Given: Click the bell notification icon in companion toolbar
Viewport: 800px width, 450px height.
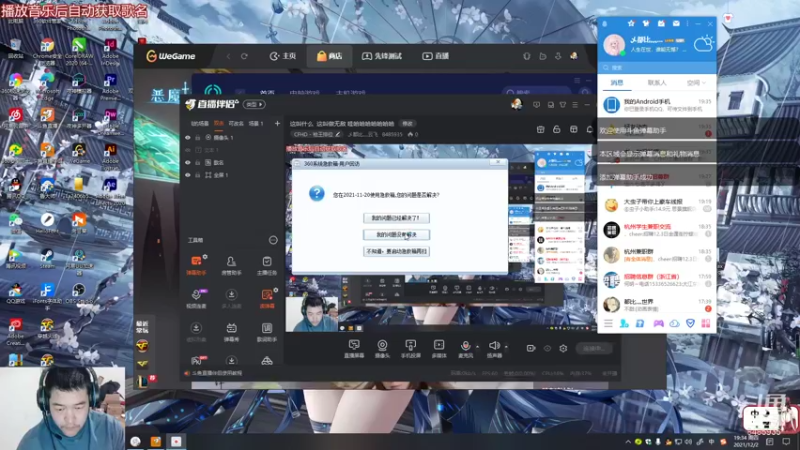Looking at the screenshot, I should click(590, 130).
